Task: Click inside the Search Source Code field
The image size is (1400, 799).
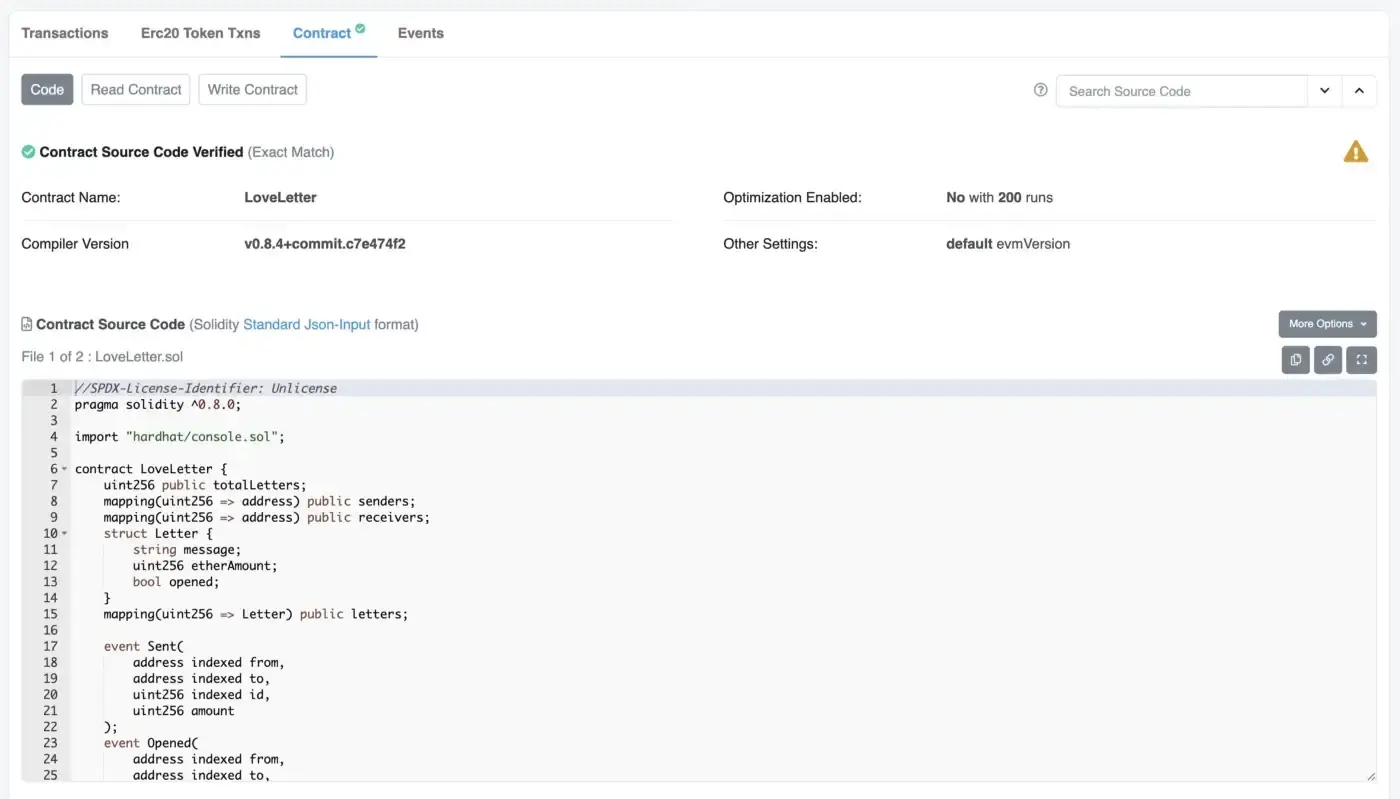Action: 1180,91
